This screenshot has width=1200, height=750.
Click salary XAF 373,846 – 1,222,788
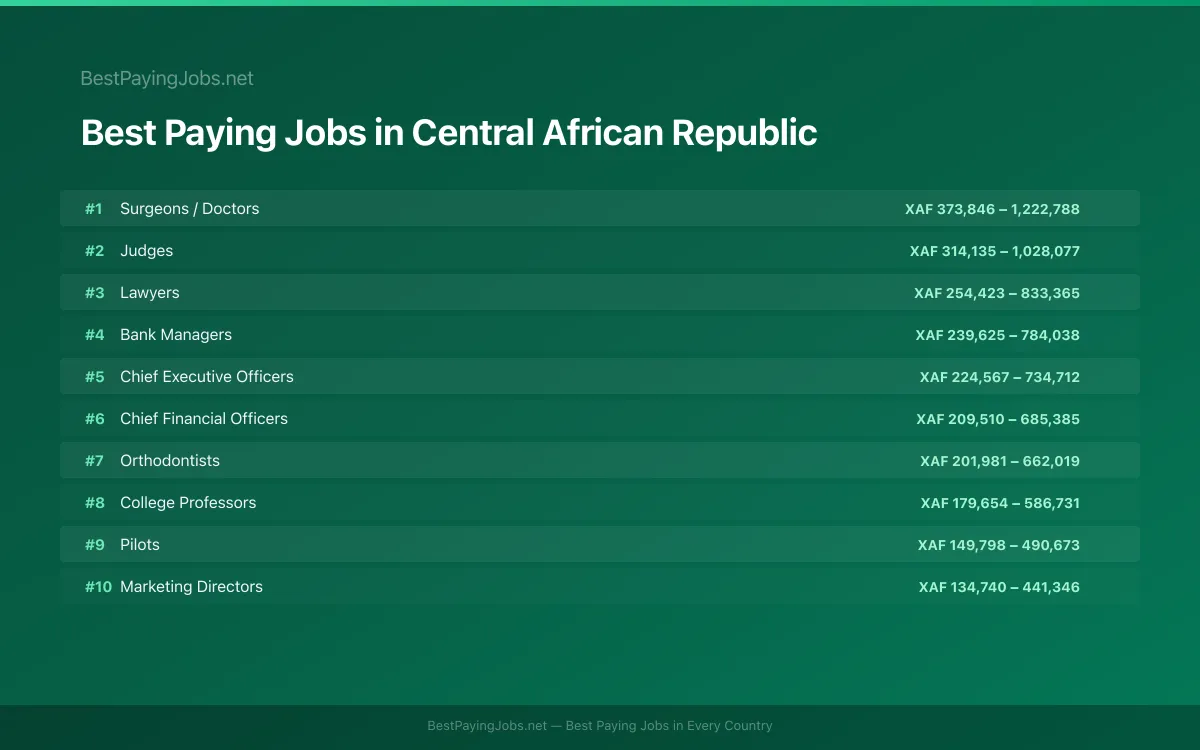click(x=992, y=209)
